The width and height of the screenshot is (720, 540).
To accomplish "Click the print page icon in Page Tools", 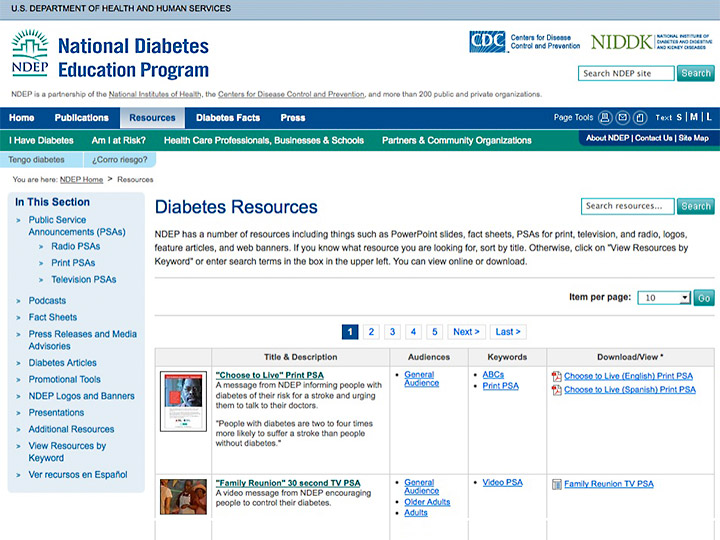I will pos(605,117).
